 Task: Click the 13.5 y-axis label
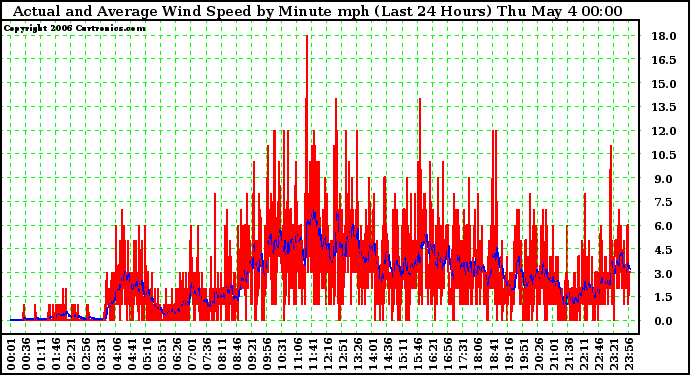pyautogui.click(x=664, y=107)
